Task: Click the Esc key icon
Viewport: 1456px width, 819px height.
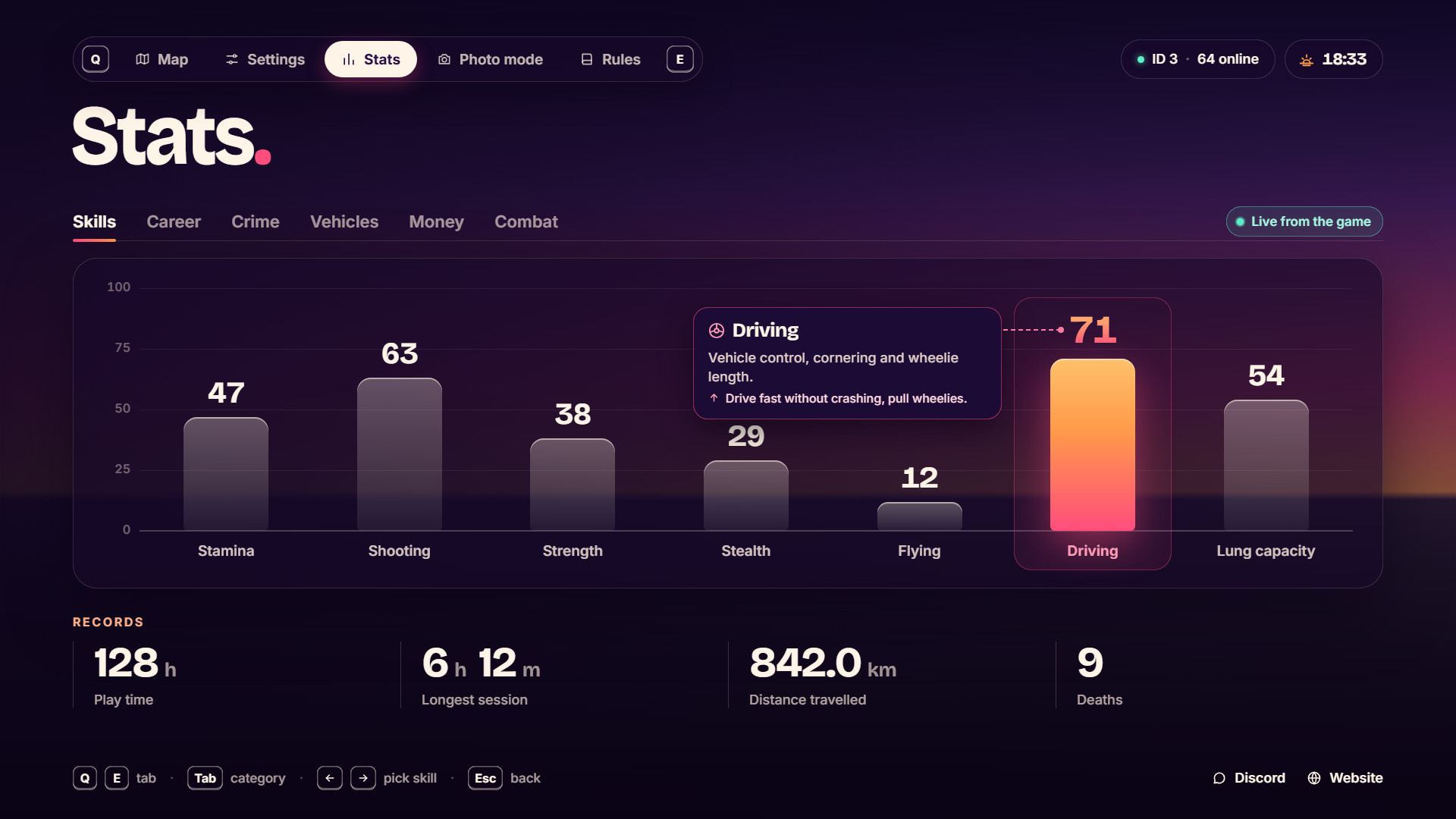Action: [x=485, y=778]
